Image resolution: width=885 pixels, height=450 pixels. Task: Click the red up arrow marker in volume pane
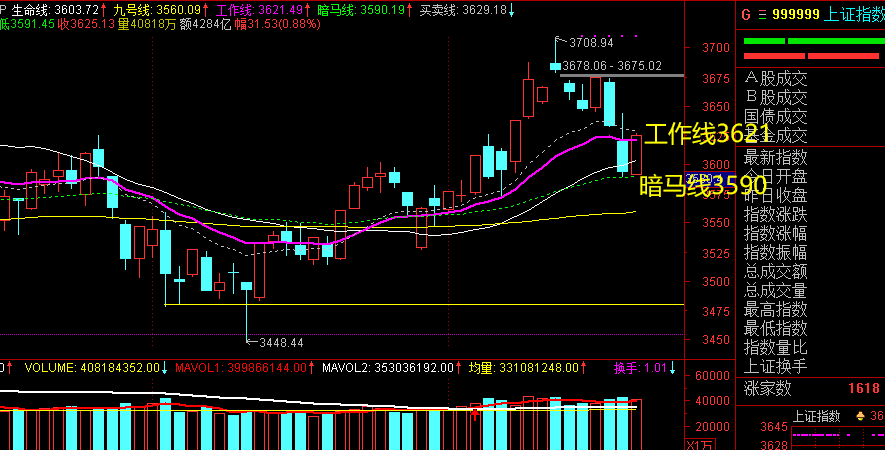tap(475, 416)
